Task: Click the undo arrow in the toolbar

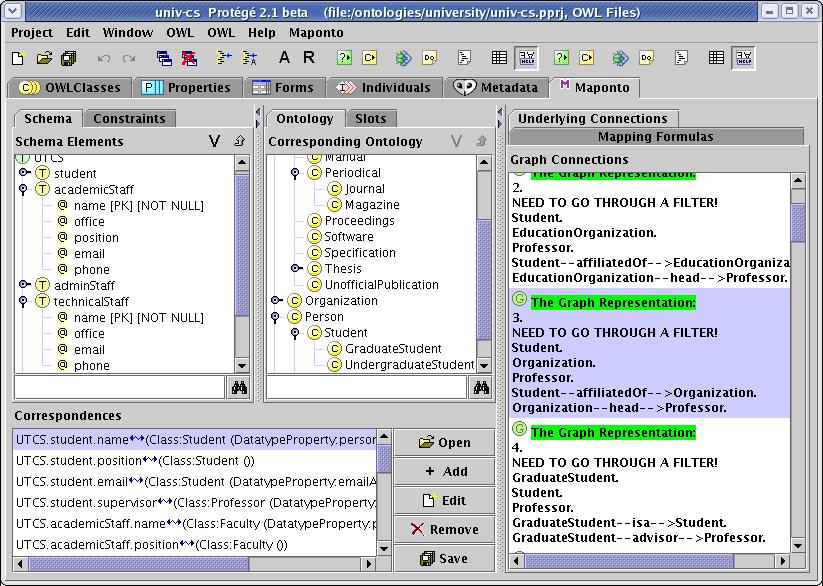Action: pyautogui.click(x=103, y=58)
